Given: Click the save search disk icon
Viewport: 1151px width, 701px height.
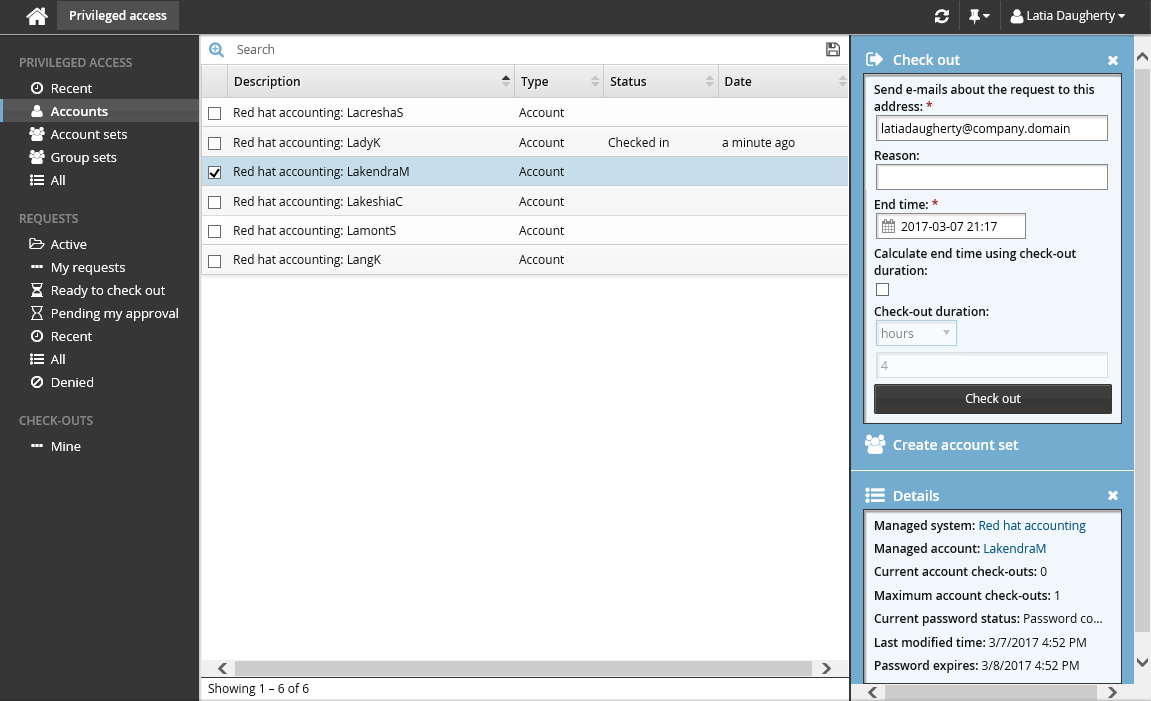Looking at the screenshot, I should click(833, 50).
